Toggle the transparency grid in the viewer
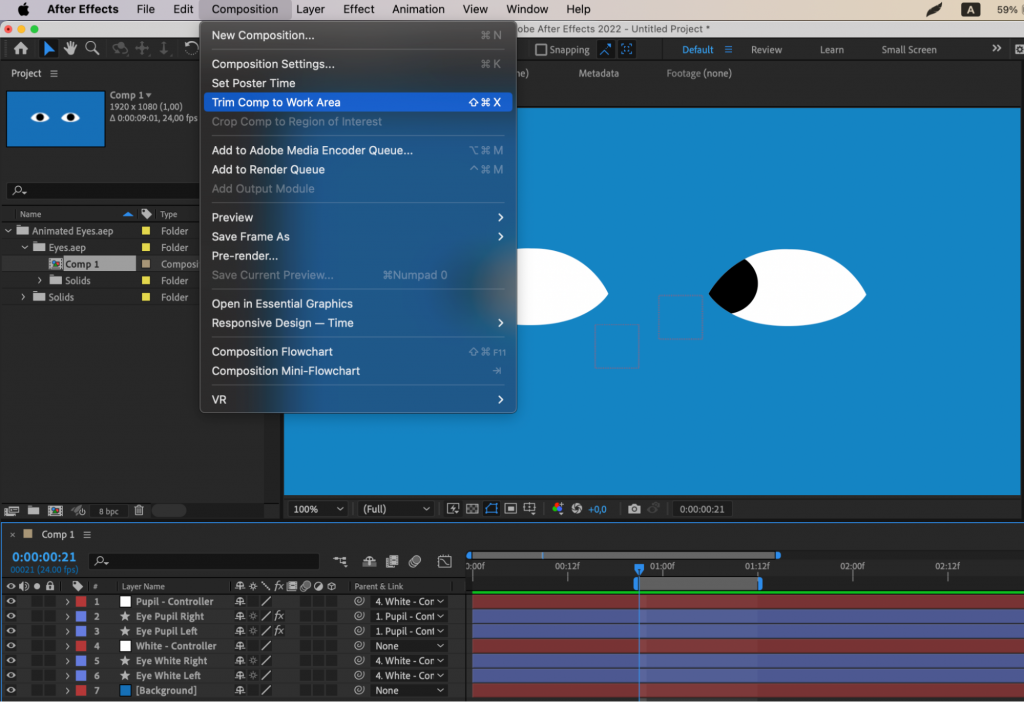1024x702 pixels. [471, 509]
